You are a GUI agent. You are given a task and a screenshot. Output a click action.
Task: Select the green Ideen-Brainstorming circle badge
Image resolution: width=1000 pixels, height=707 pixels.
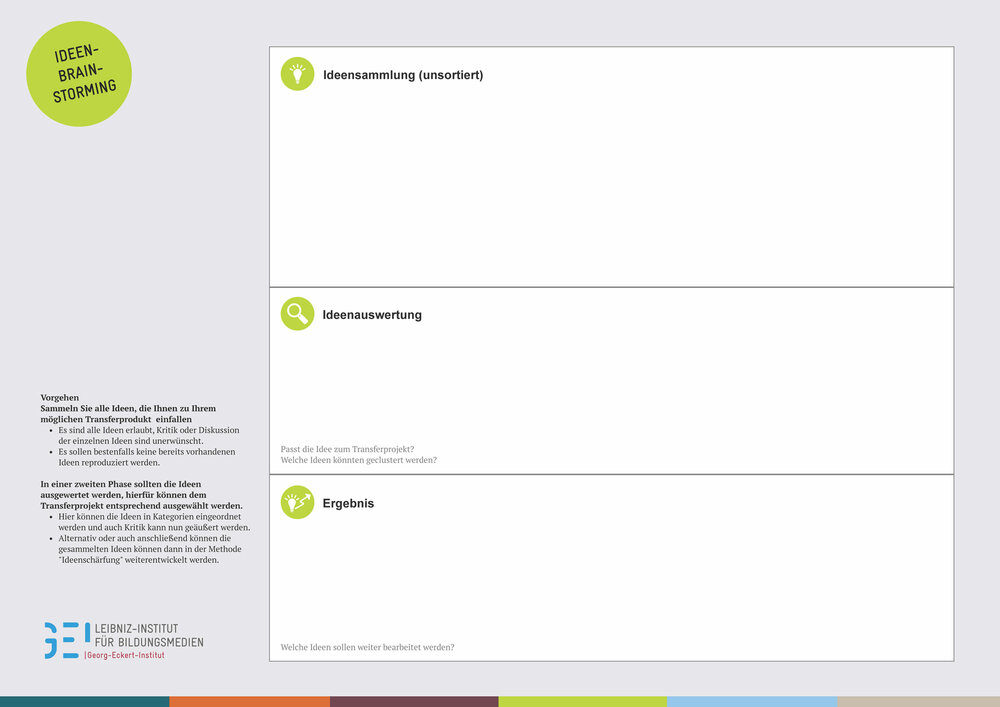coord(79,74)
